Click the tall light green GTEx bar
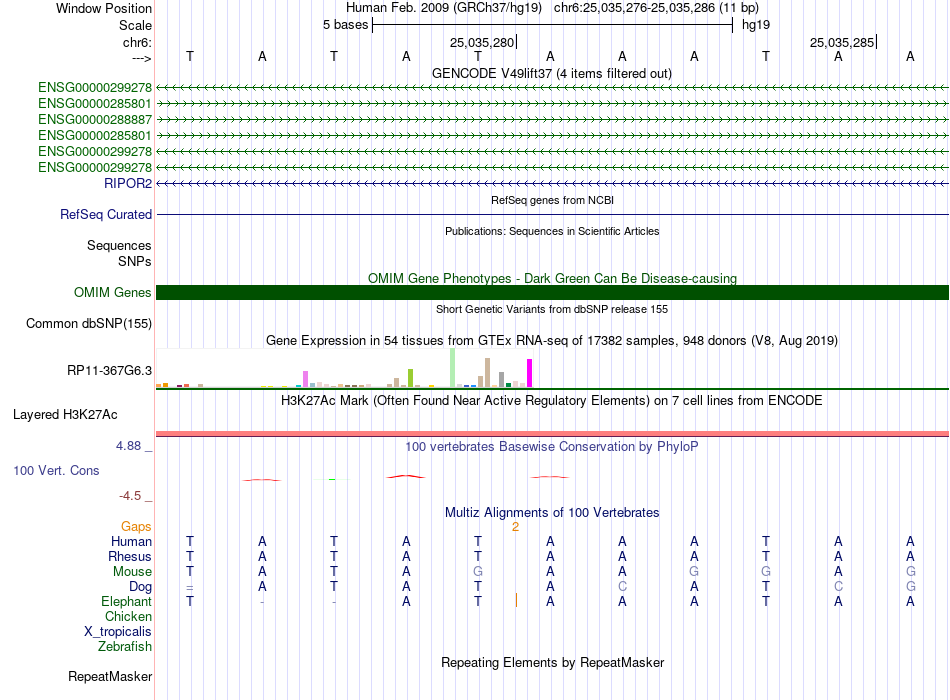 click(453, 368)
